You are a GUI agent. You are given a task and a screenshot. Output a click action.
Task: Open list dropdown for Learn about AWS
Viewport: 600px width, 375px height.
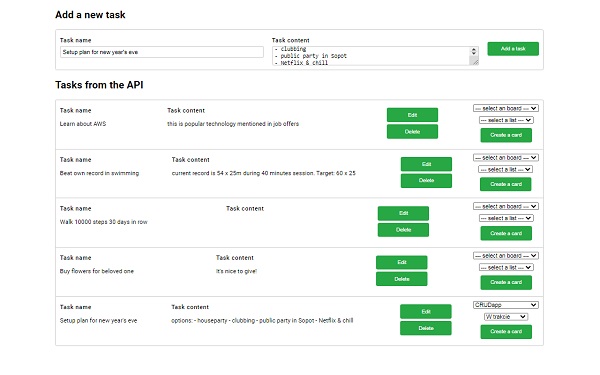click(506, 120)
